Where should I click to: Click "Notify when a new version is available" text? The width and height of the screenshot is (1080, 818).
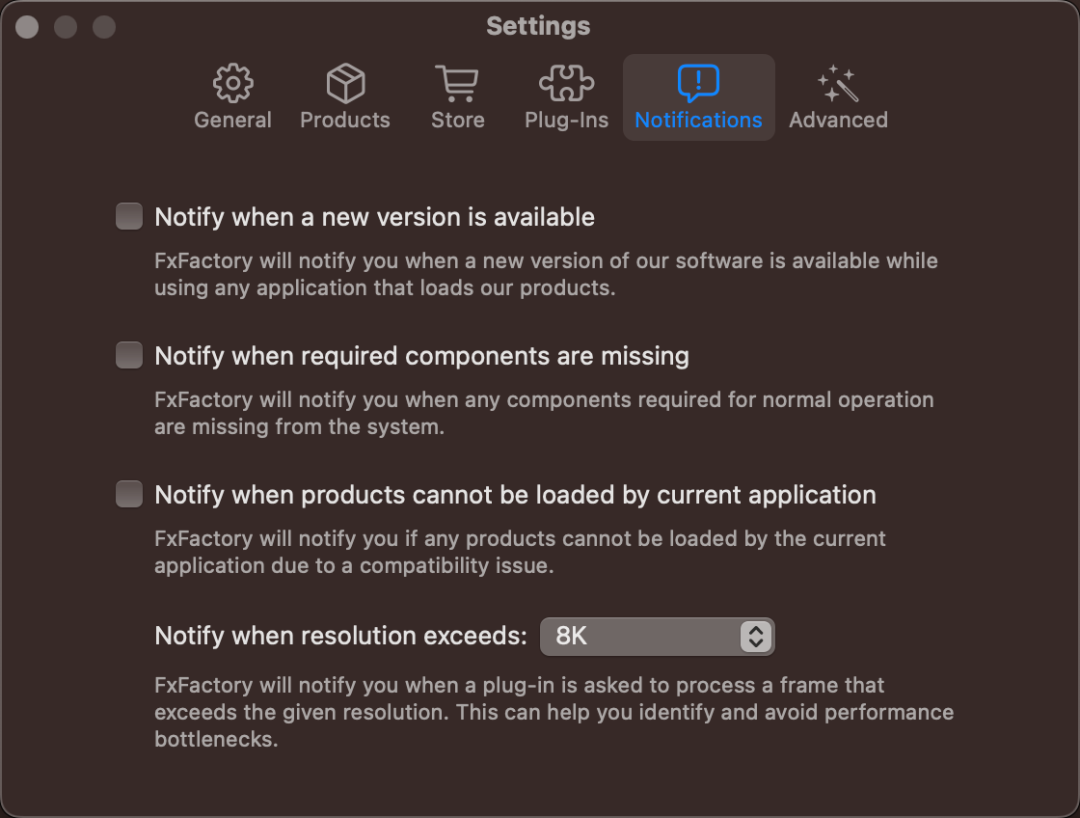[375, 218]
